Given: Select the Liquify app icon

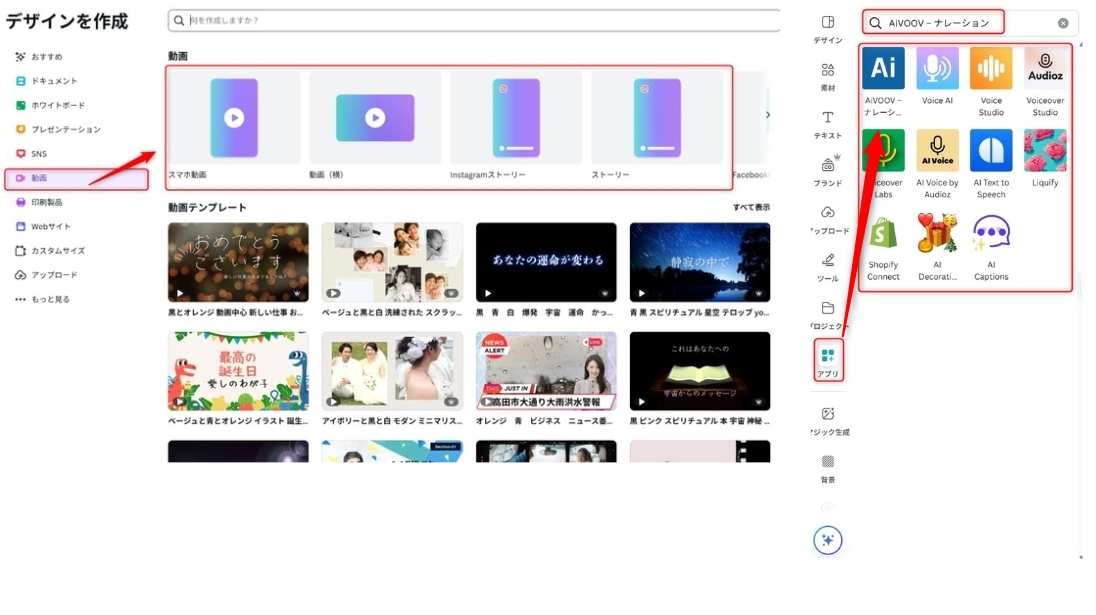Looking at the screenshot, I should 1045,151.
